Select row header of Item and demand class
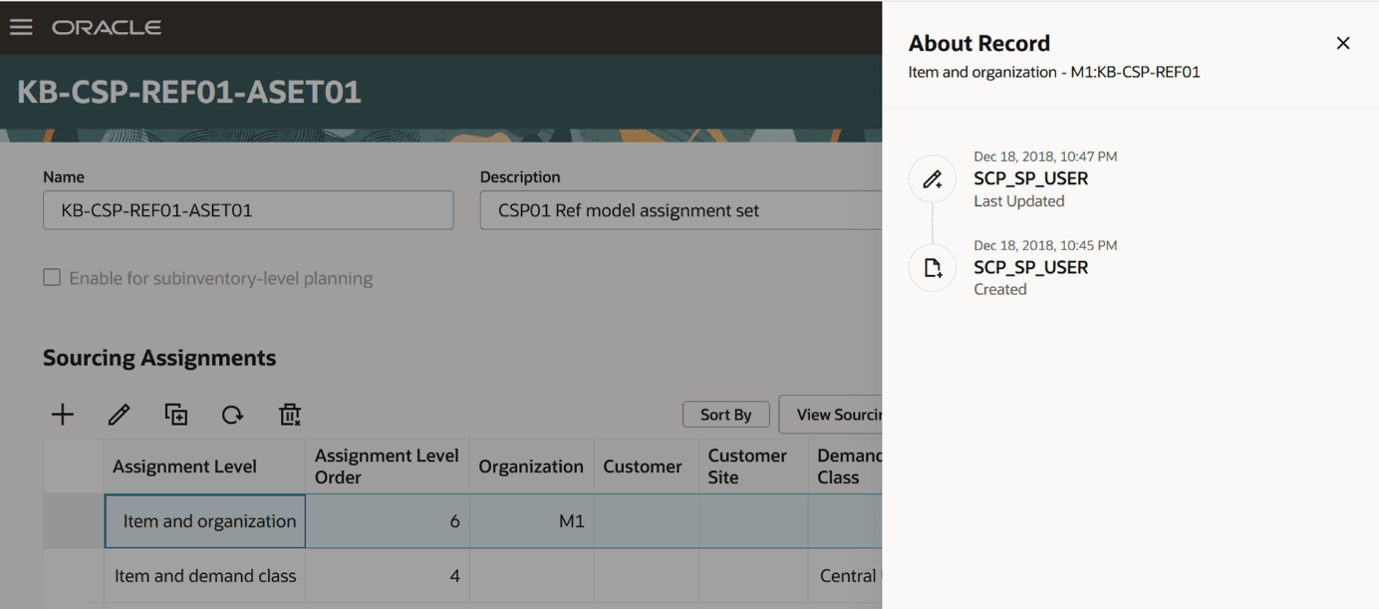This screenshot has height=609, width=1379. tap(73, 576)
